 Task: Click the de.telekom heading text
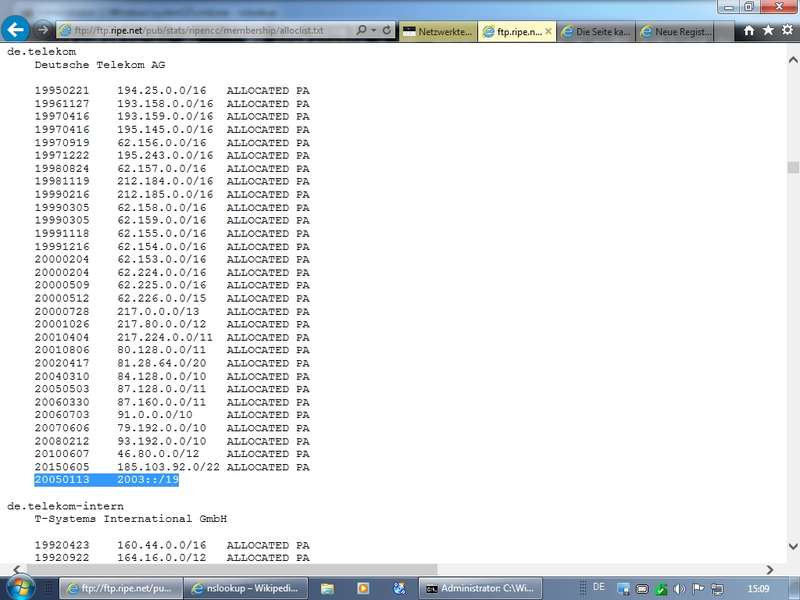[x=41, y=52]
